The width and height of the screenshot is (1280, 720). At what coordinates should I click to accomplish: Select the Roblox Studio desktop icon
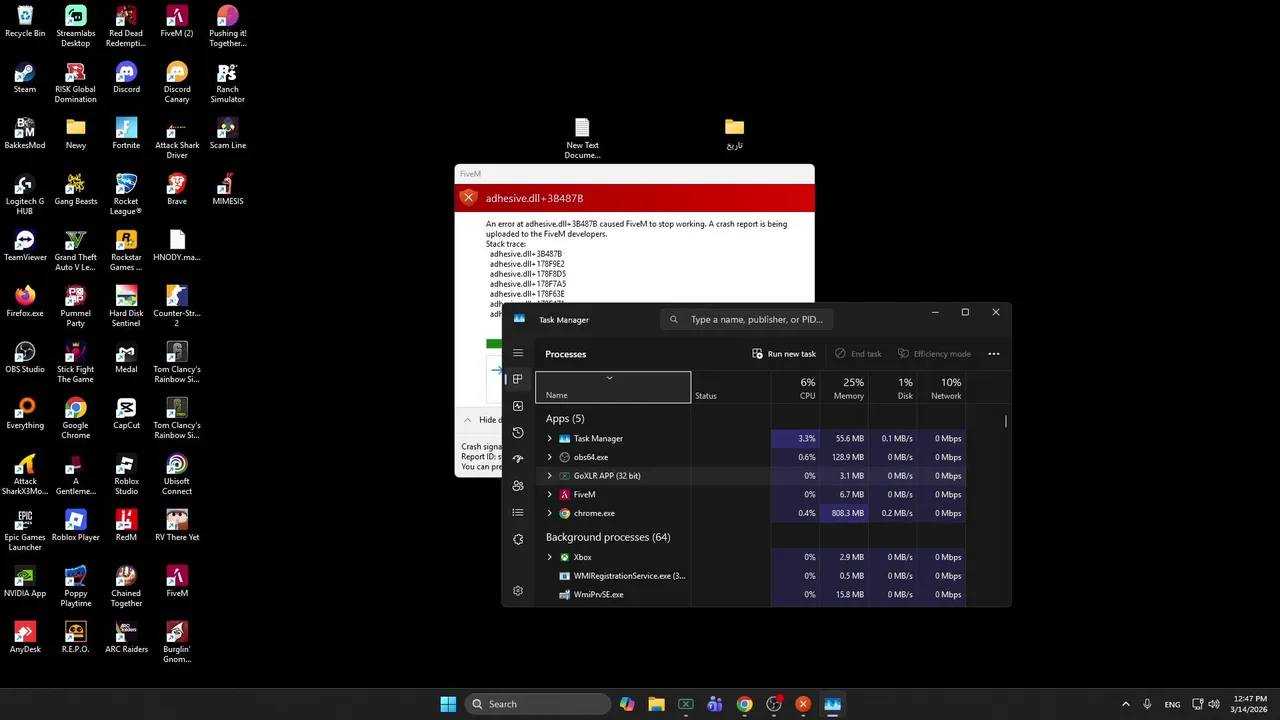(126, 475)
